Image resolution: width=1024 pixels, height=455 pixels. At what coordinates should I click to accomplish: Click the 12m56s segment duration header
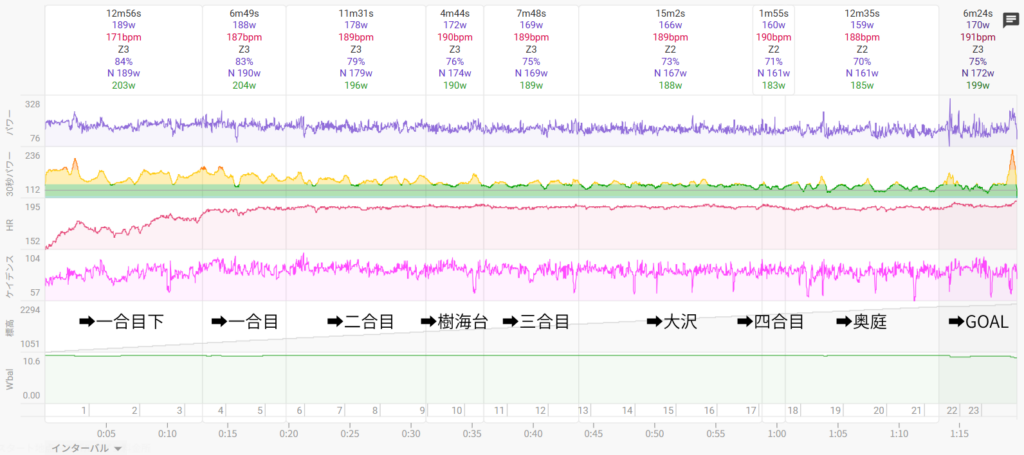[x=123, y=13]
